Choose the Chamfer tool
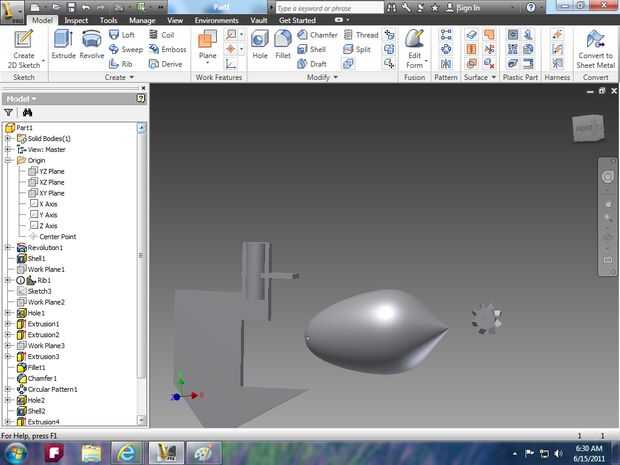The image size is (620, 465). (x=317, y=35)
